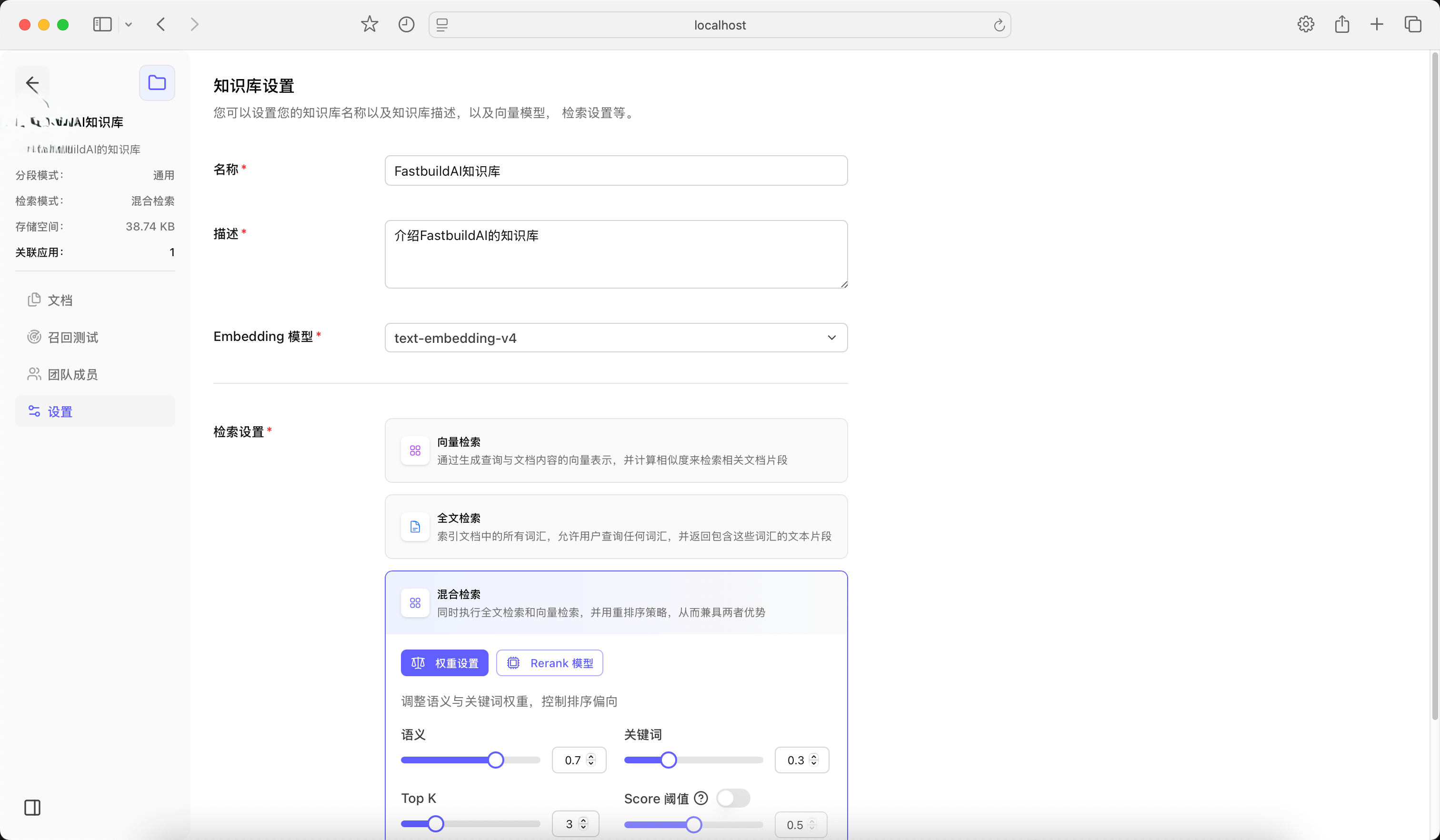This screenshot has height=840, width=1440.
Task: Switch to the Rerank 模型 tab
Action: pyautogui.click(x=549, y=663)
